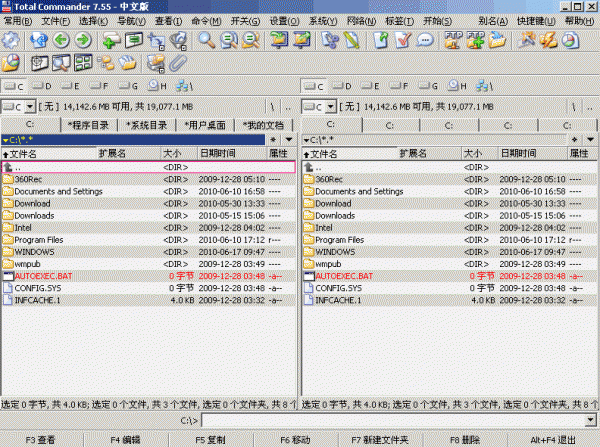Click the refresh/reread source icon

click(39, 40)
